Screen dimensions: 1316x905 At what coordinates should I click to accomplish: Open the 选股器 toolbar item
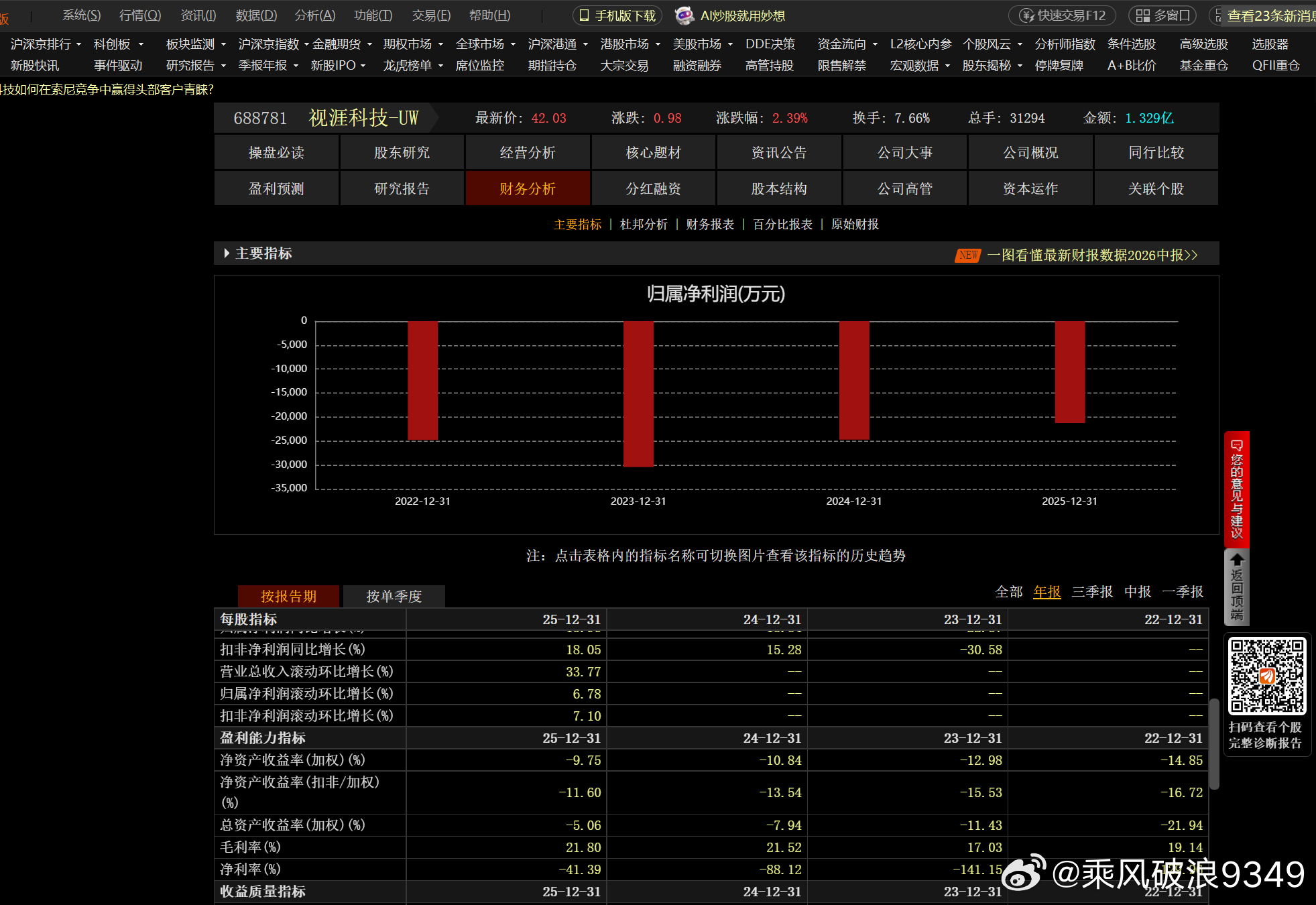1270,44
